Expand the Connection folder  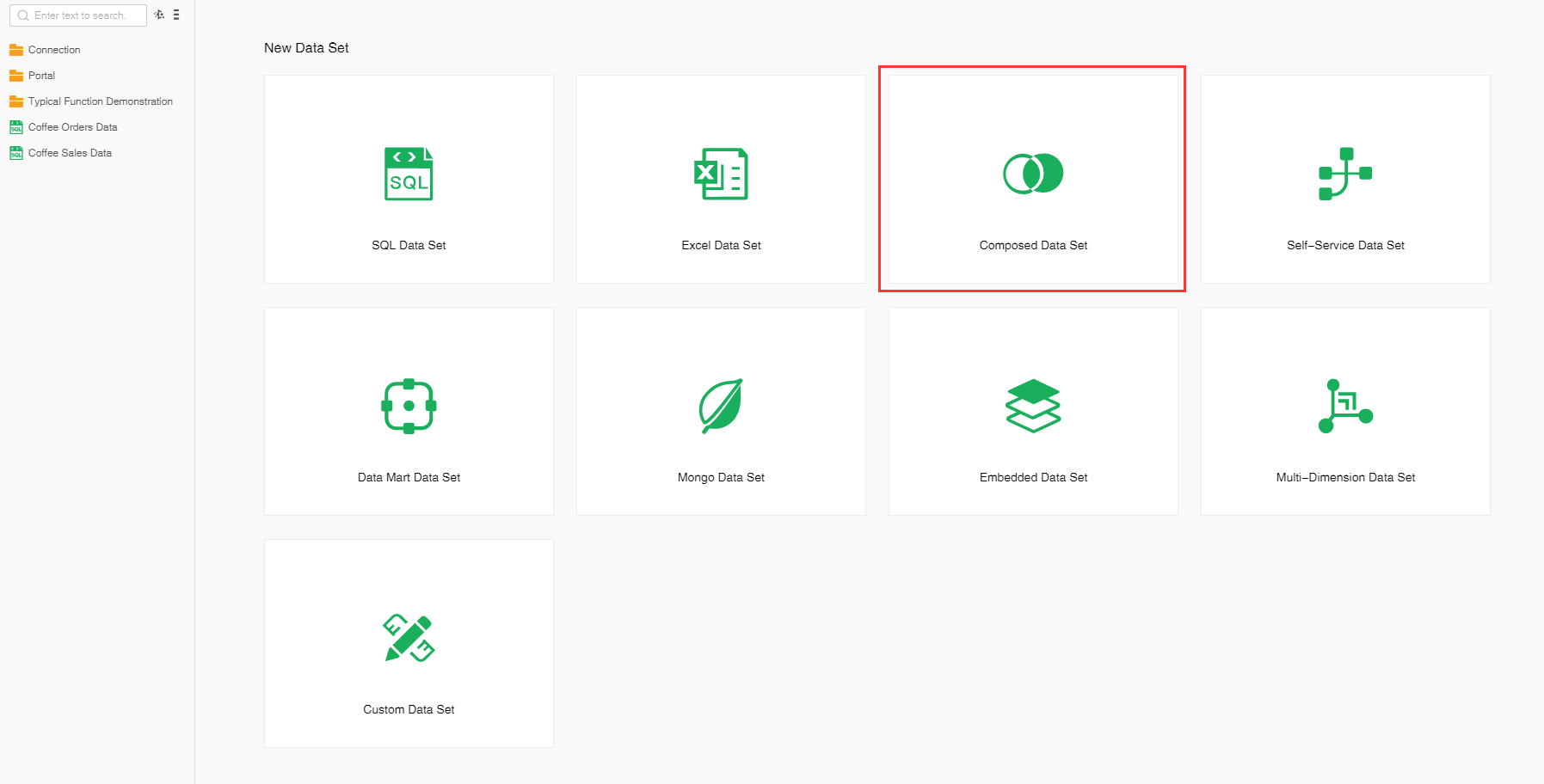(53, 50)
